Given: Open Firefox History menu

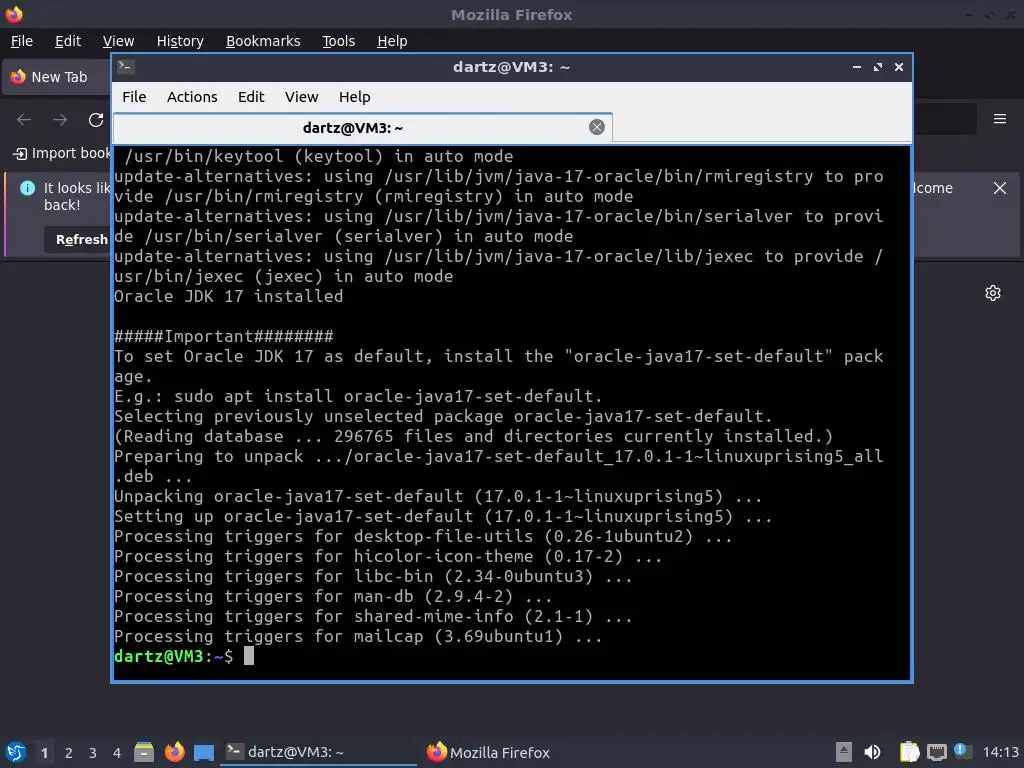Looking at the screenshot, I should click(180, 40).
